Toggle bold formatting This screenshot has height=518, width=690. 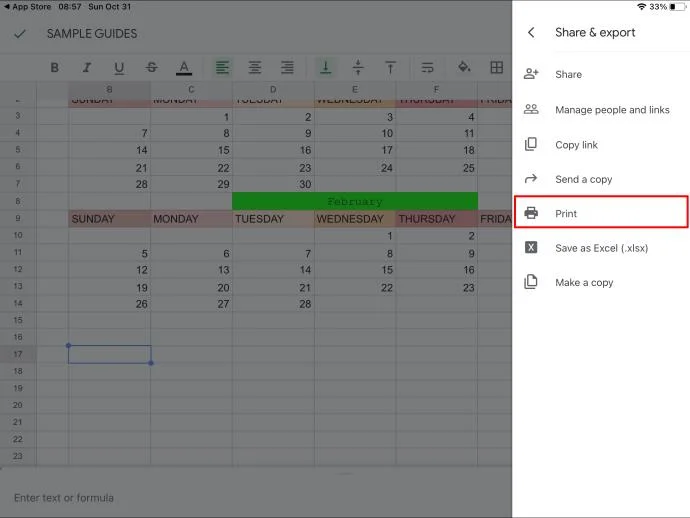[55, 67]
